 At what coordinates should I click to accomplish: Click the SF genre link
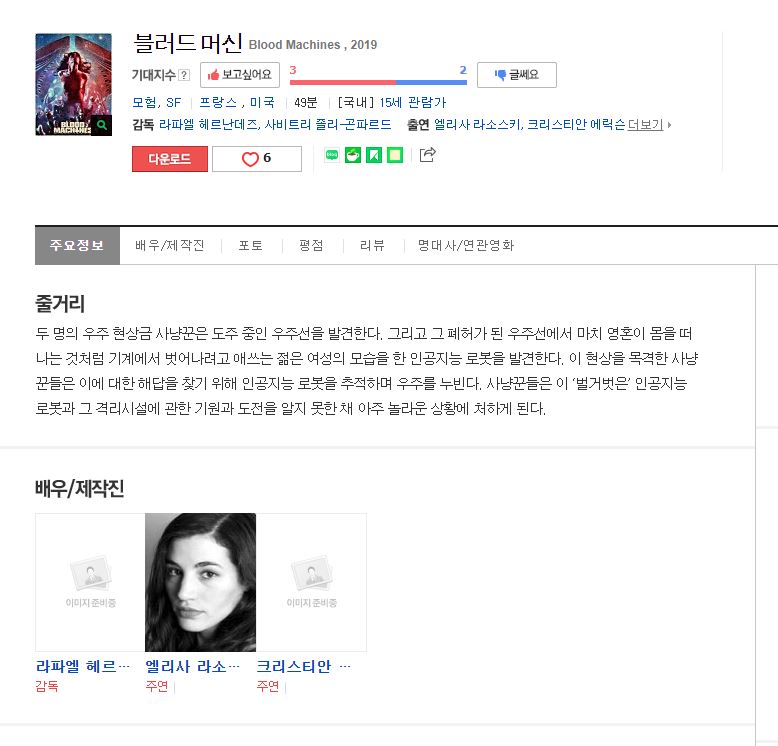click(174, 103)
